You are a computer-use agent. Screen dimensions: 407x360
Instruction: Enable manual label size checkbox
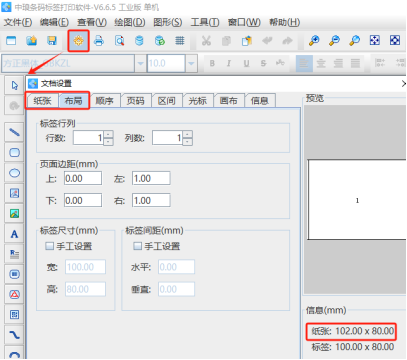pos(49,246)
